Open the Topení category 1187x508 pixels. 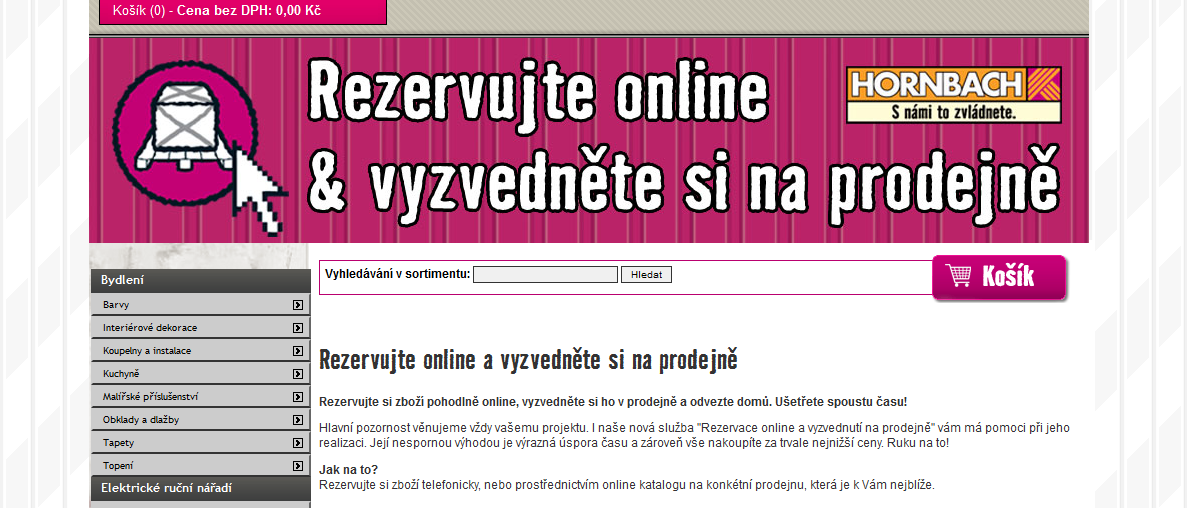200,466
